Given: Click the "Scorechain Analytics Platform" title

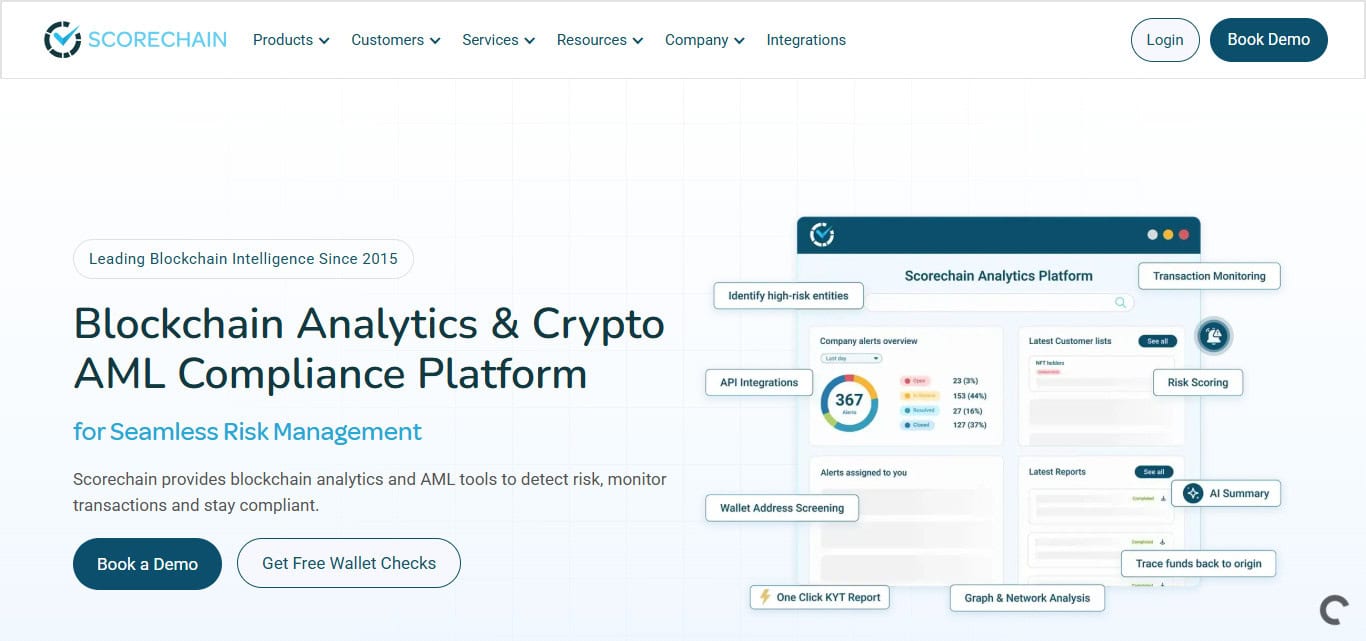Looking at the screenshot, I should tap(999, 275).
